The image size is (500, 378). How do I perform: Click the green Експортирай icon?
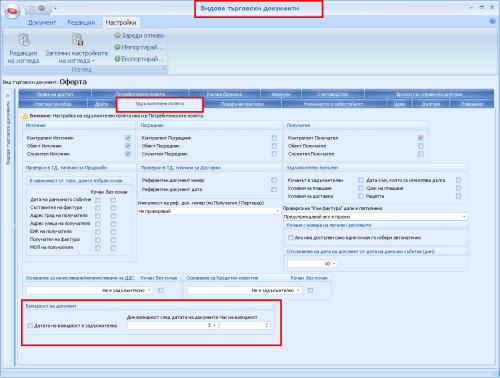click(117, 59)
